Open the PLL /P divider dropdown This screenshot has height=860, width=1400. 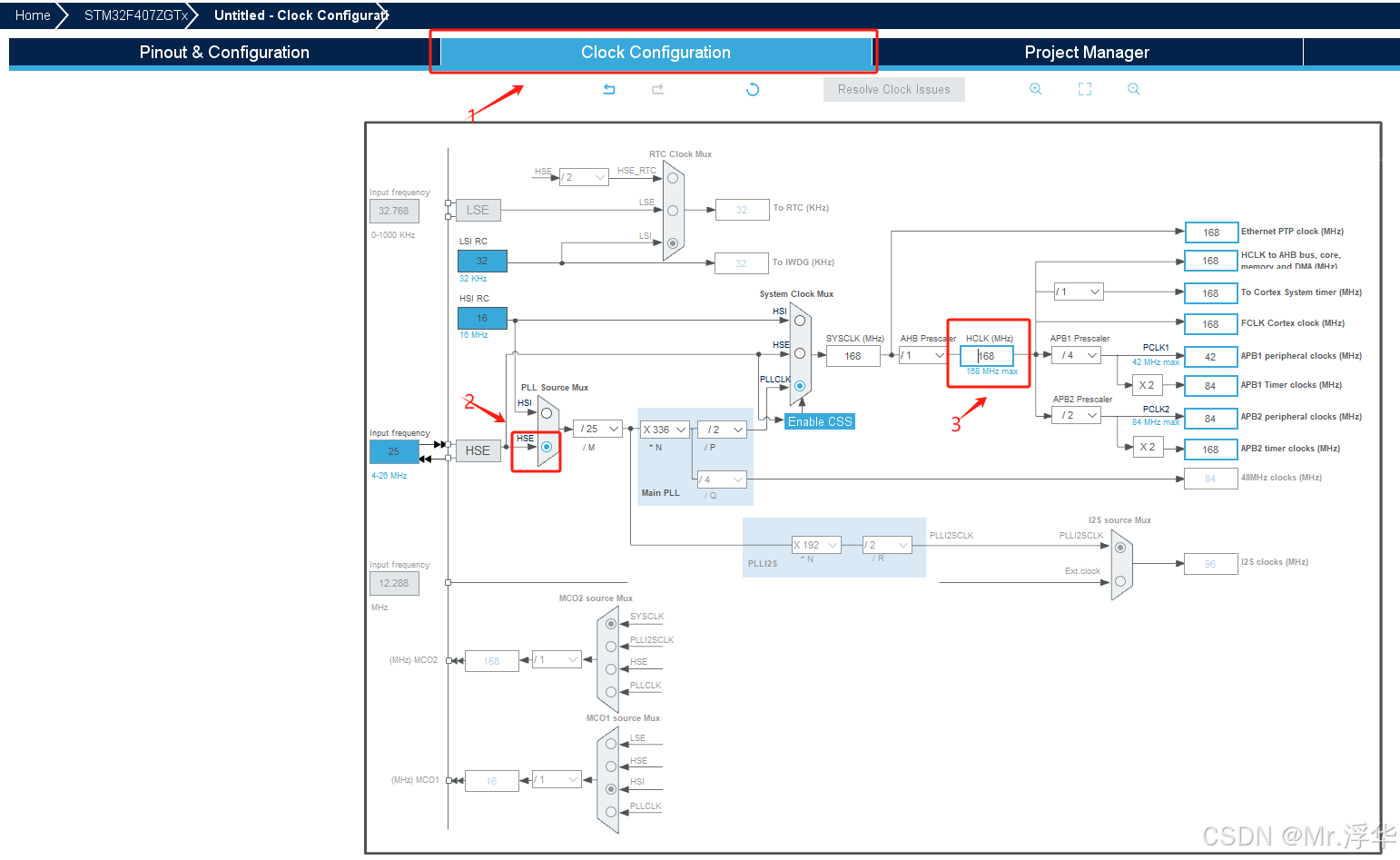(723, 430)
